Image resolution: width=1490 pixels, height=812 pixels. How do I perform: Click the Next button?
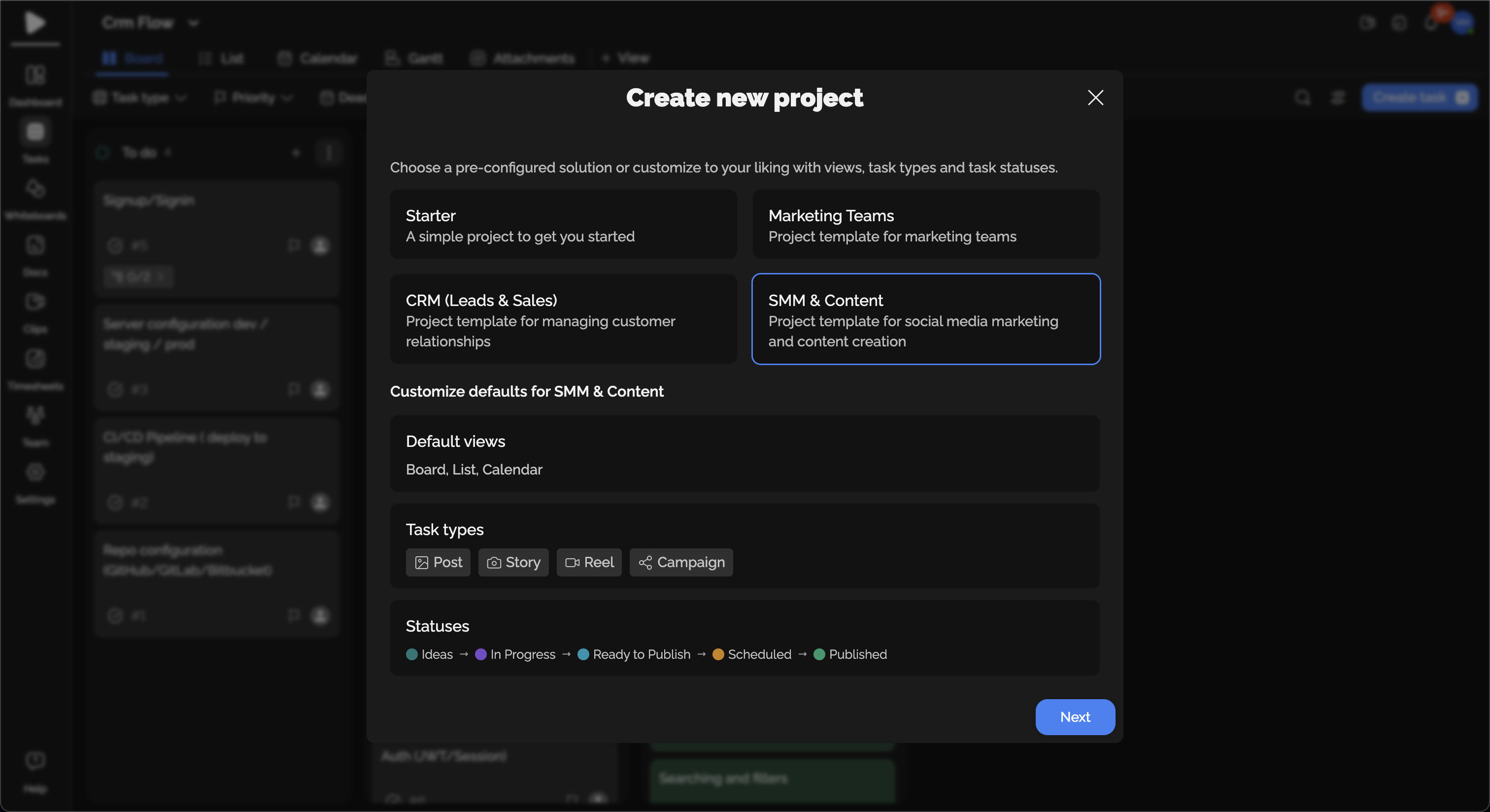click(x=1075, y=716)
